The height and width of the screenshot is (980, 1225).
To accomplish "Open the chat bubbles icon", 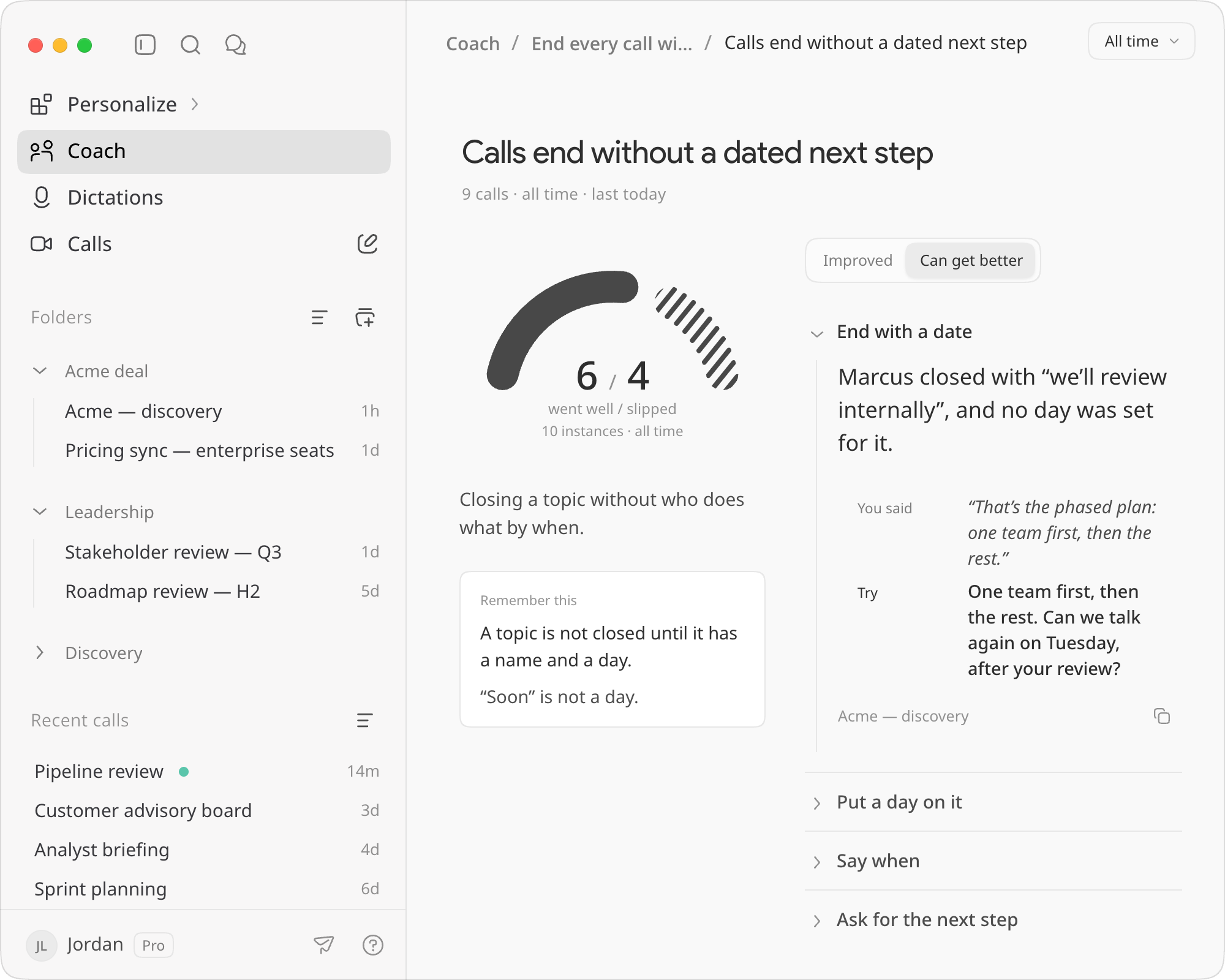I will coord(235,45).
